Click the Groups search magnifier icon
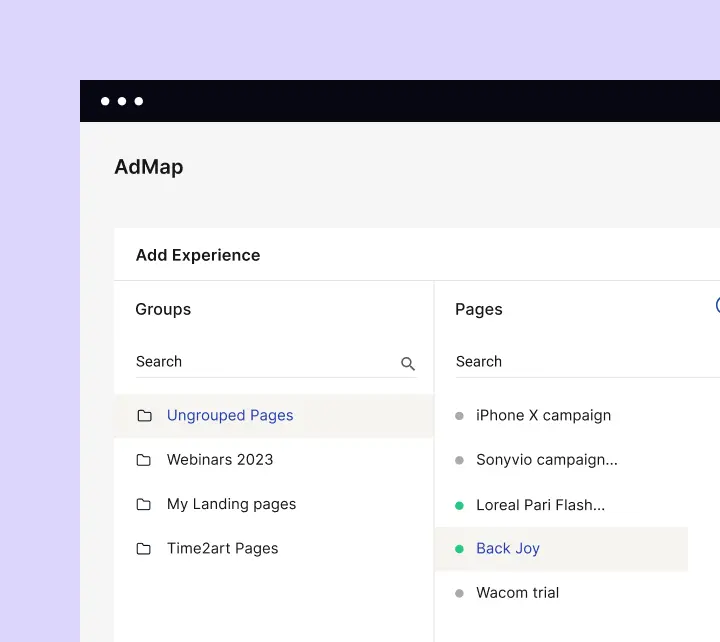This screenshot has height=642, width=720. (x=408, y=364)
